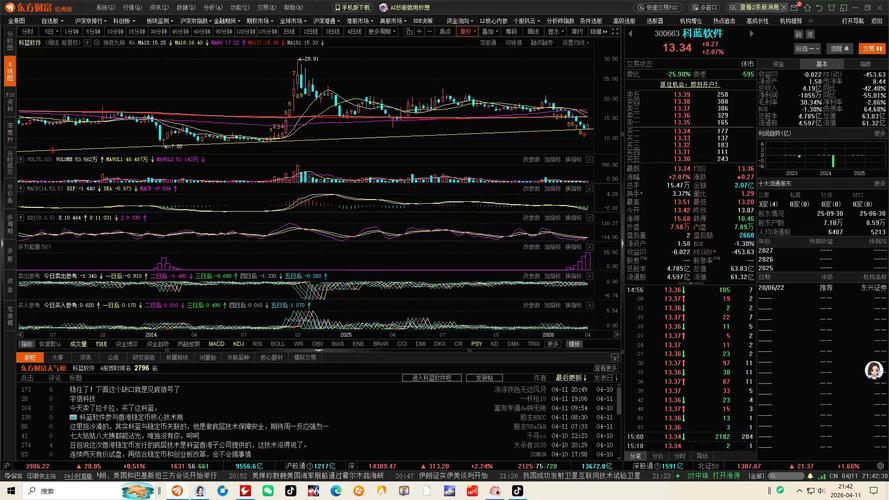
Task: Go to home via house icon
Action: pyautogui.click(x=807, y=7)
